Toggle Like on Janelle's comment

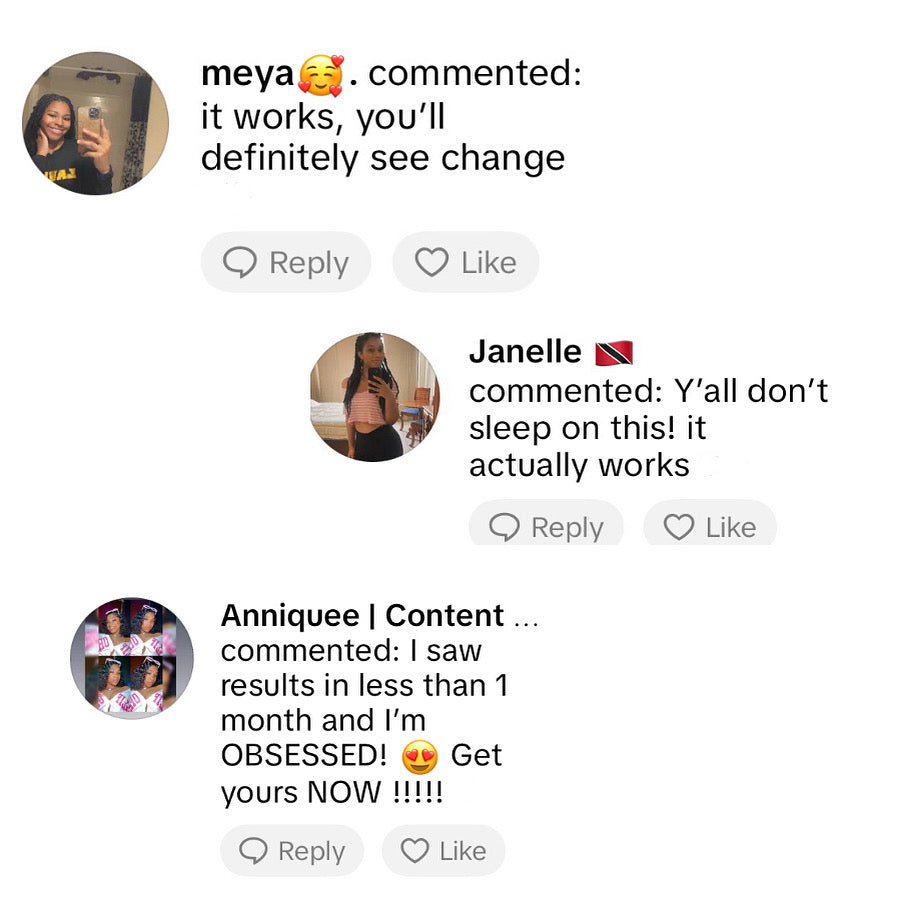[710, 528]
